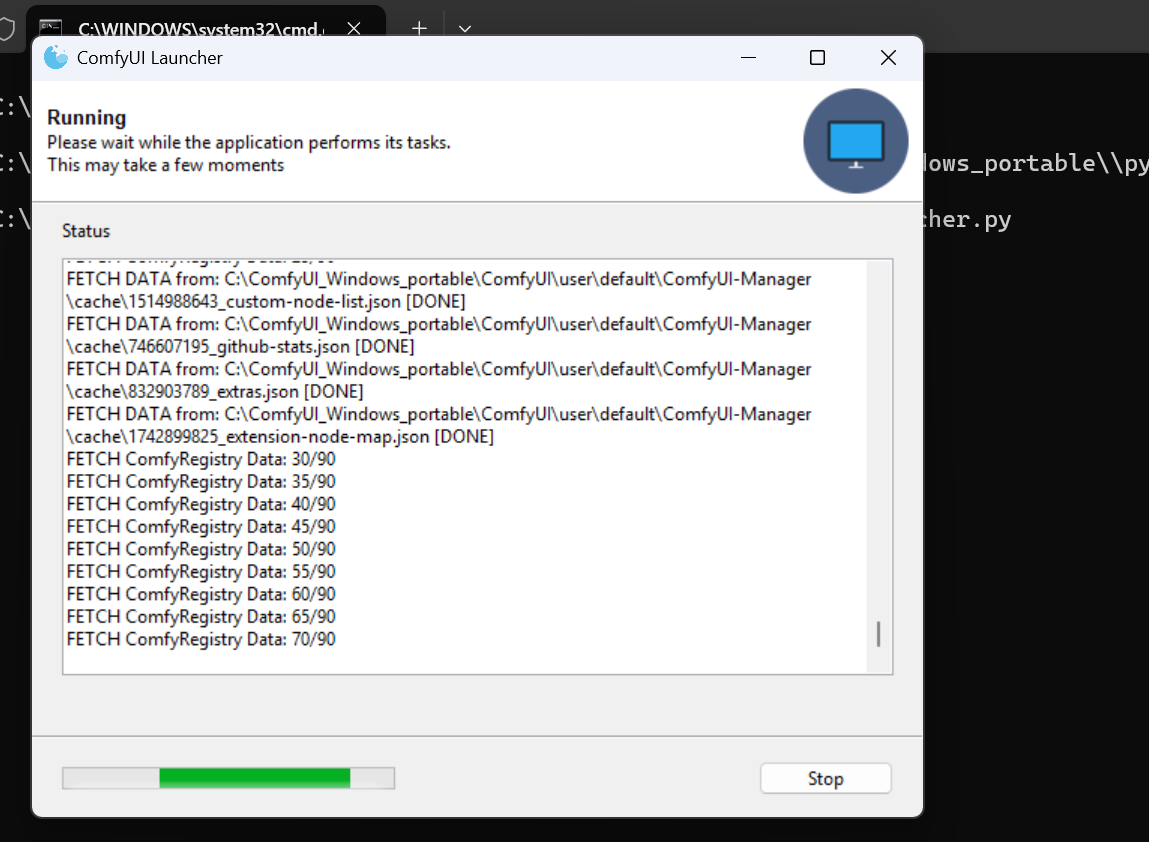Click the 'This may take a few moments' text
Viewport: 1149px width, 842px height.
166,165
